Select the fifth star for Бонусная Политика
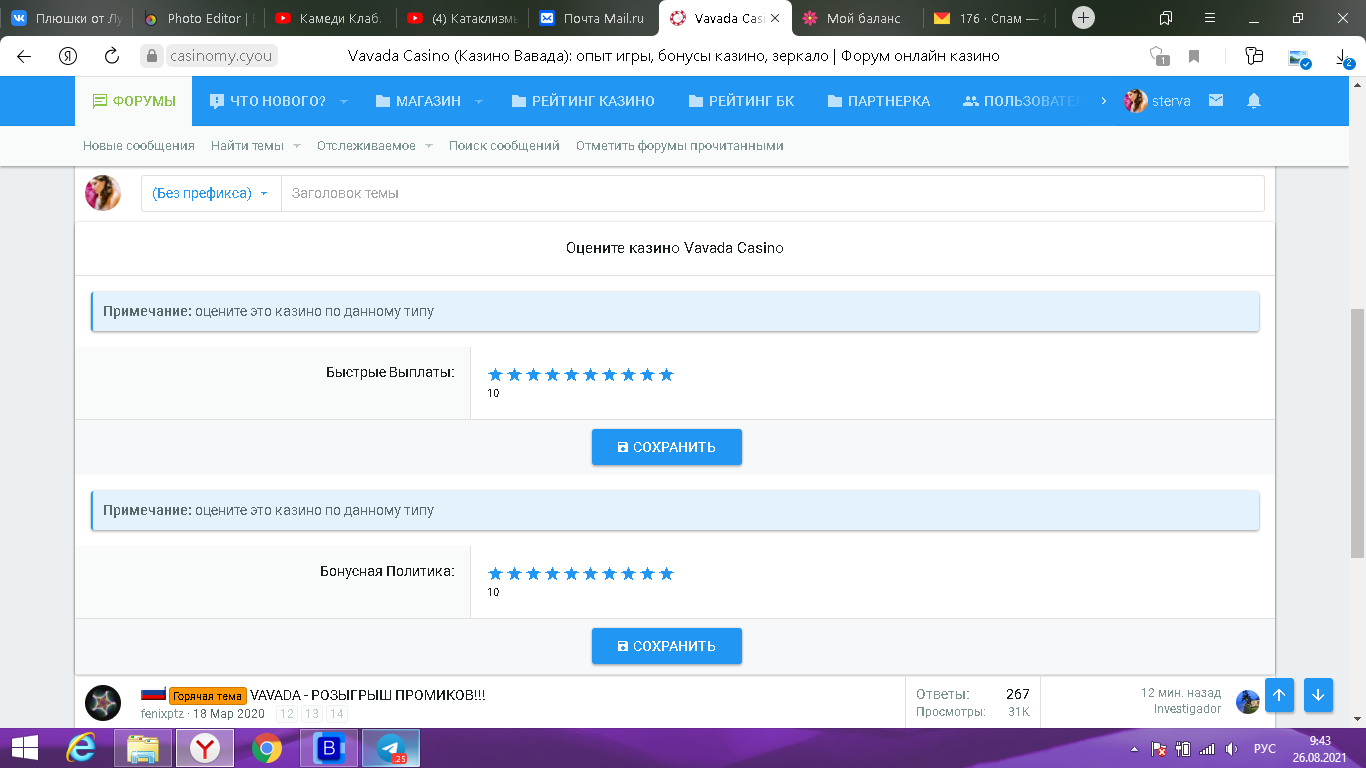 571,574
